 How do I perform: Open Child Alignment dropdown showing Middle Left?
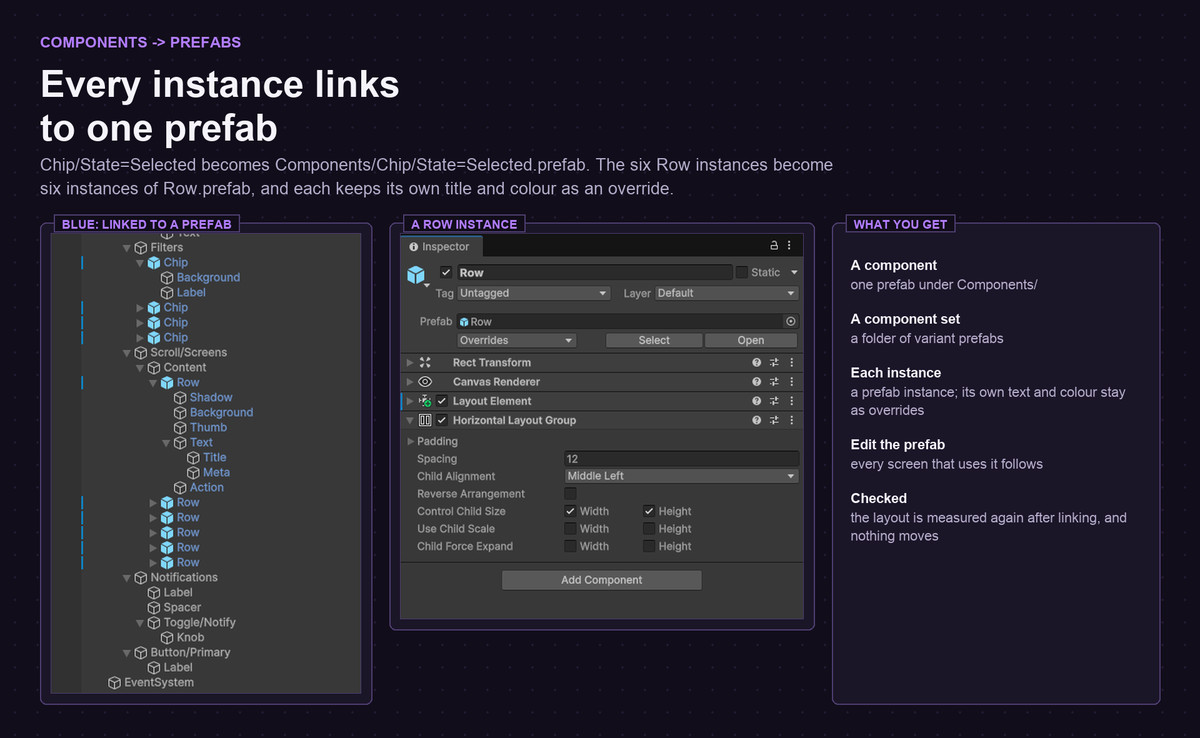[x=681, y=476]
